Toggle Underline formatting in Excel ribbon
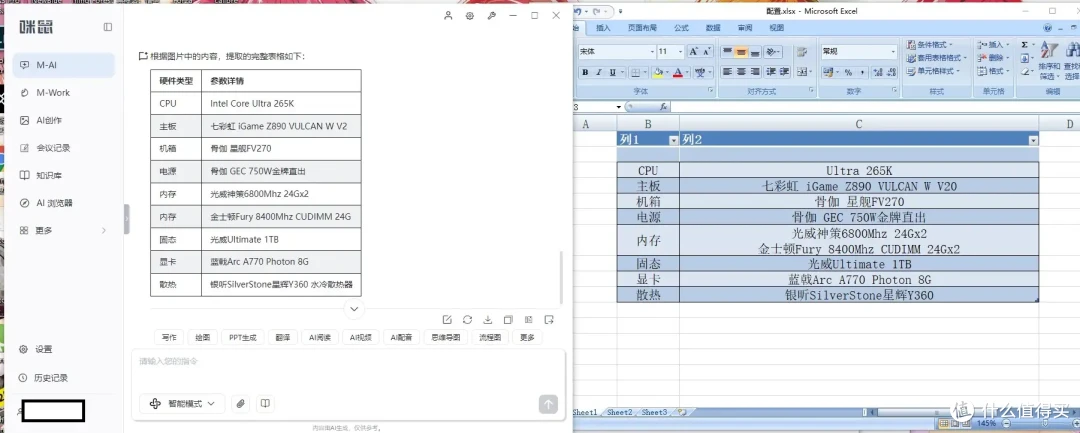This screenshot has height=433, width=1080. [x=612, y=72]
